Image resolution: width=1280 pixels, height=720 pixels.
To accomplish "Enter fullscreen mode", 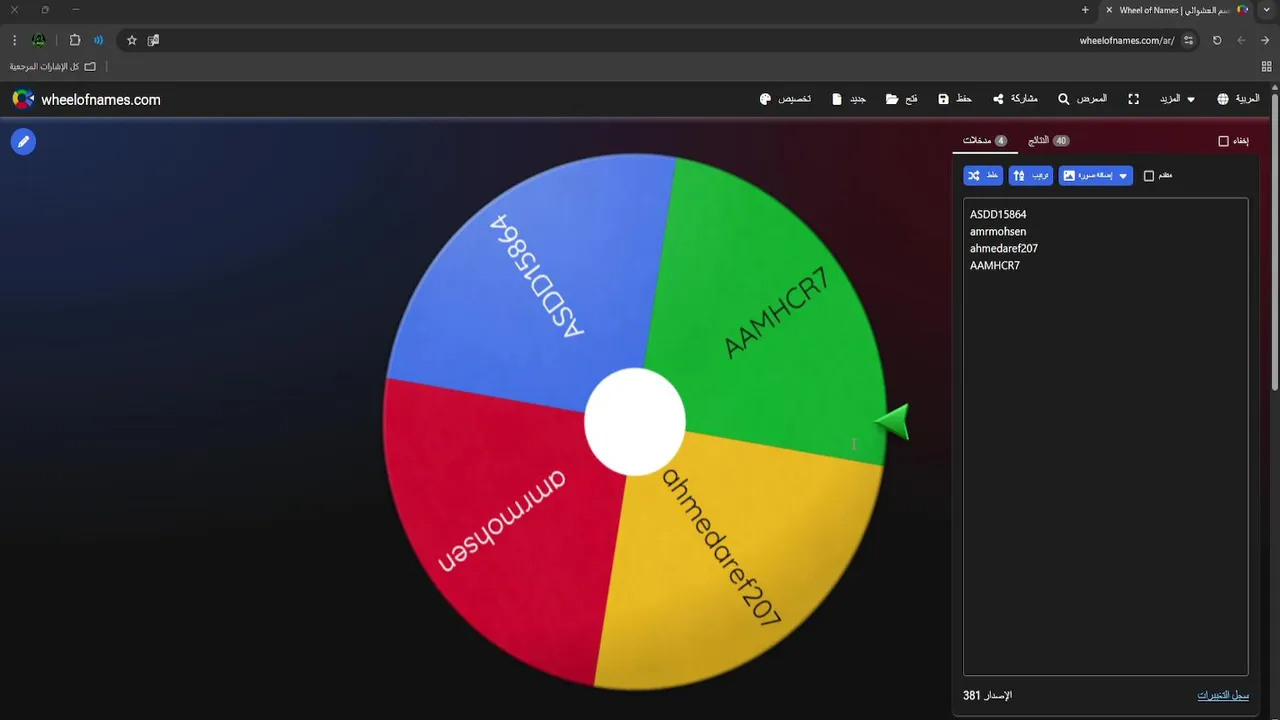I will coord(1133,99).
